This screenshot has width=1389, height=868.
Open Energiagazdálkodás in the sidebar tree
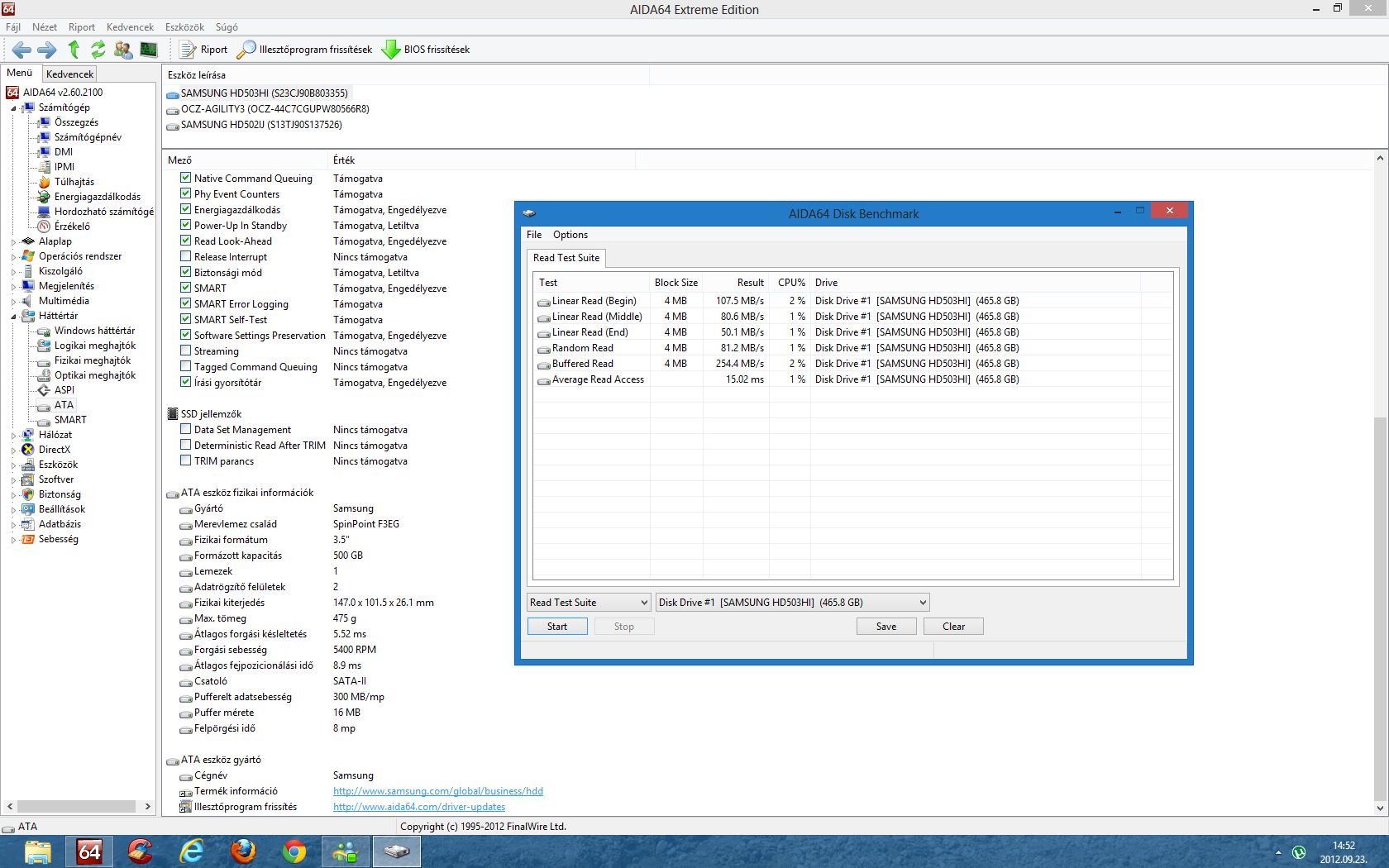tap(97, 197)
